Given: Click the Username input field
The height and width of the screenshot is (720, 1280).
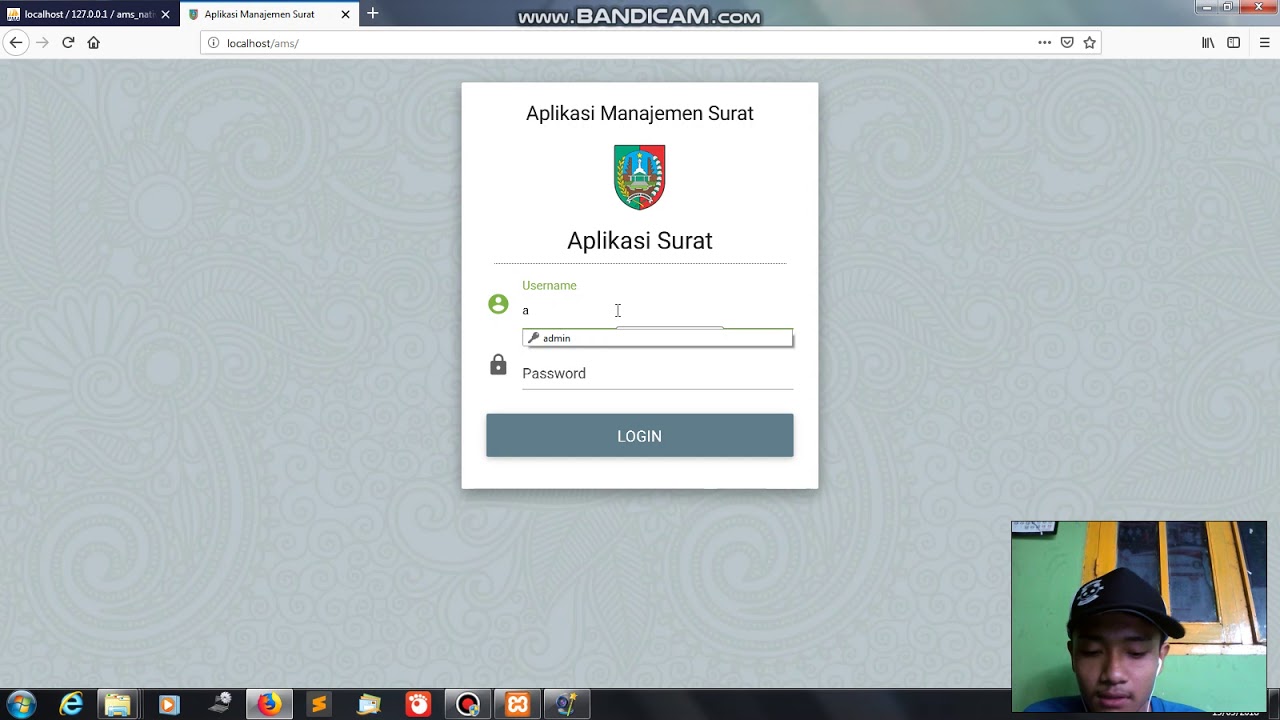Looking at the screenshot, I should 657,310.
